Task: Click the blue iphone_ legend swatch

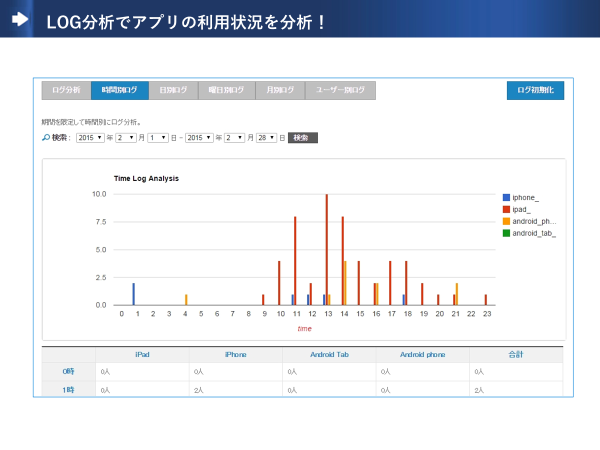Action: point(506,197)
